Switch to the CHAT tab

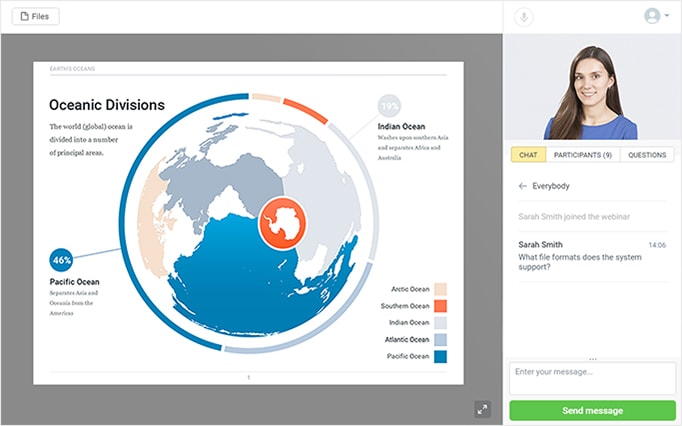point(528,155)
